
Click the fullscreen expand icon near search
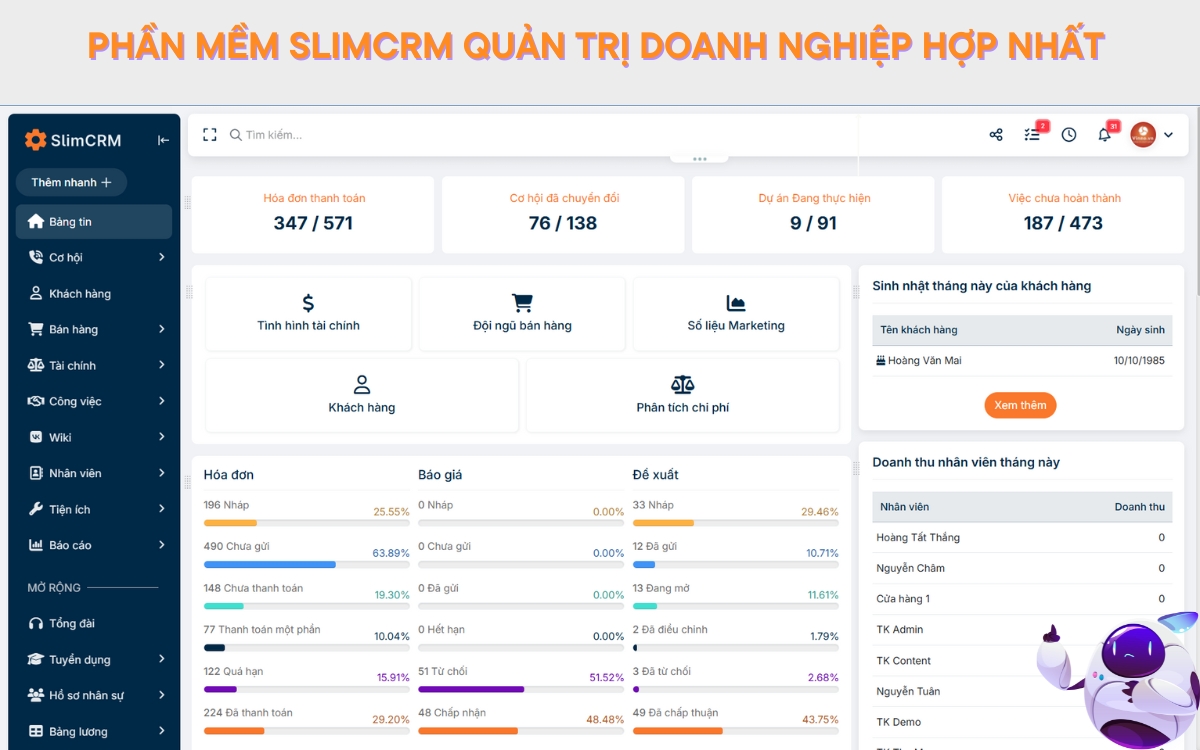point(209,134)
